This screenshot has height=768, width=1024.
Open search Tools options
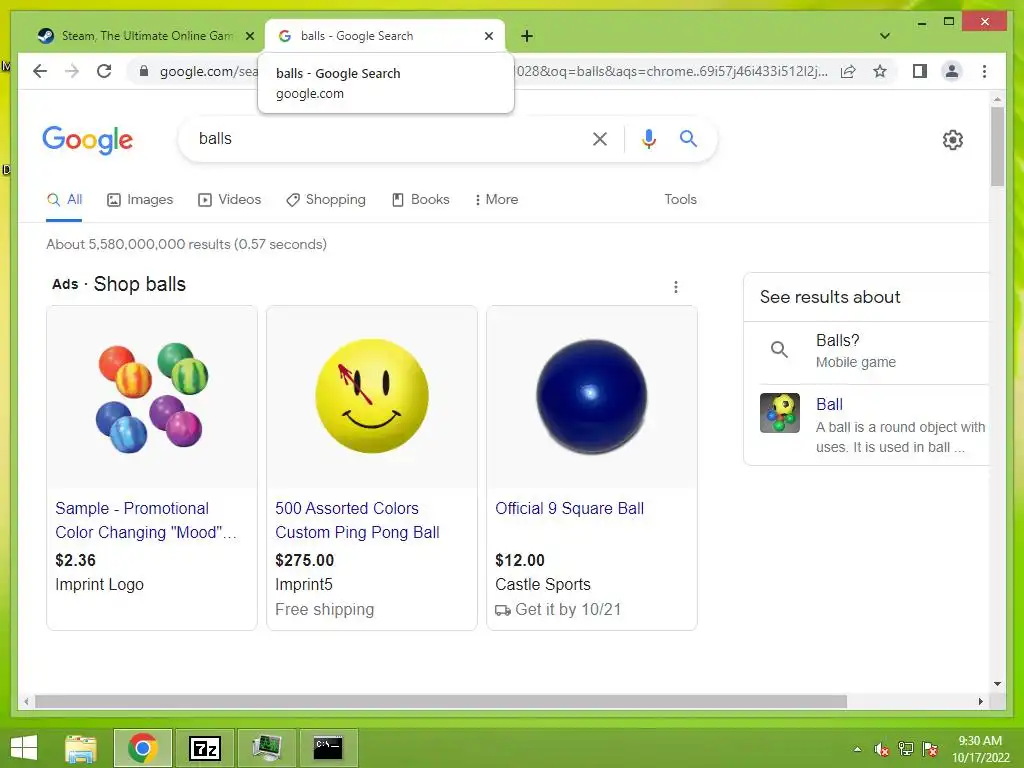680,199
